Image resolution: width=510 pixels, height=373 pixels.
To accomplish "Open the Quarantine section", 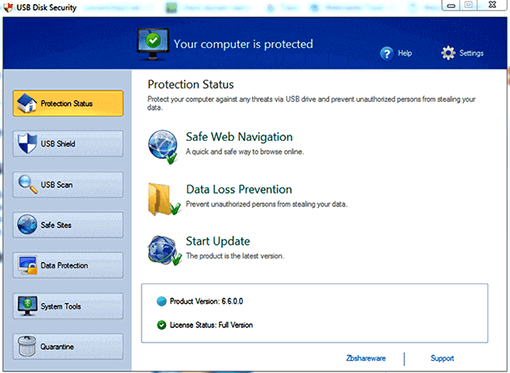I will pyautogui.click(x=68, y=346).
